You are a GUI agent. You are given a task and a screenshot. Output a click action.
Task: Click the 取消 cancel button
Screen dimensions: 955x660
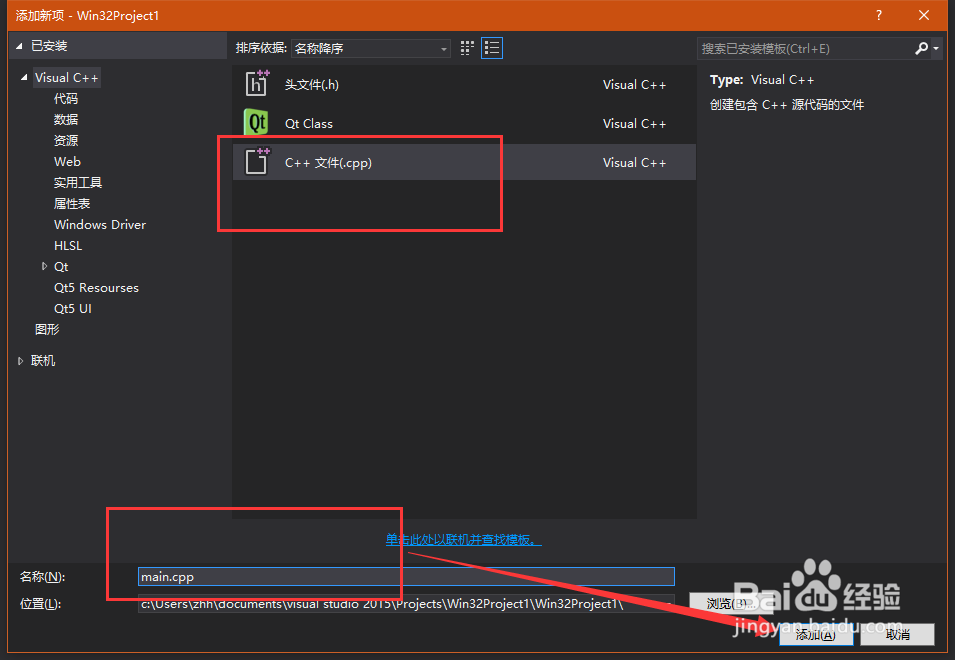898,634
